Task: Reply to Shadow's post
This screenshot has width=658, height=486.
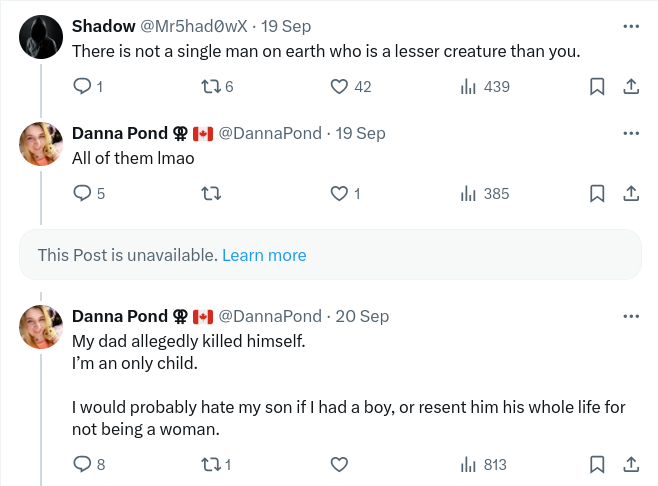Action: coord(83,87)
